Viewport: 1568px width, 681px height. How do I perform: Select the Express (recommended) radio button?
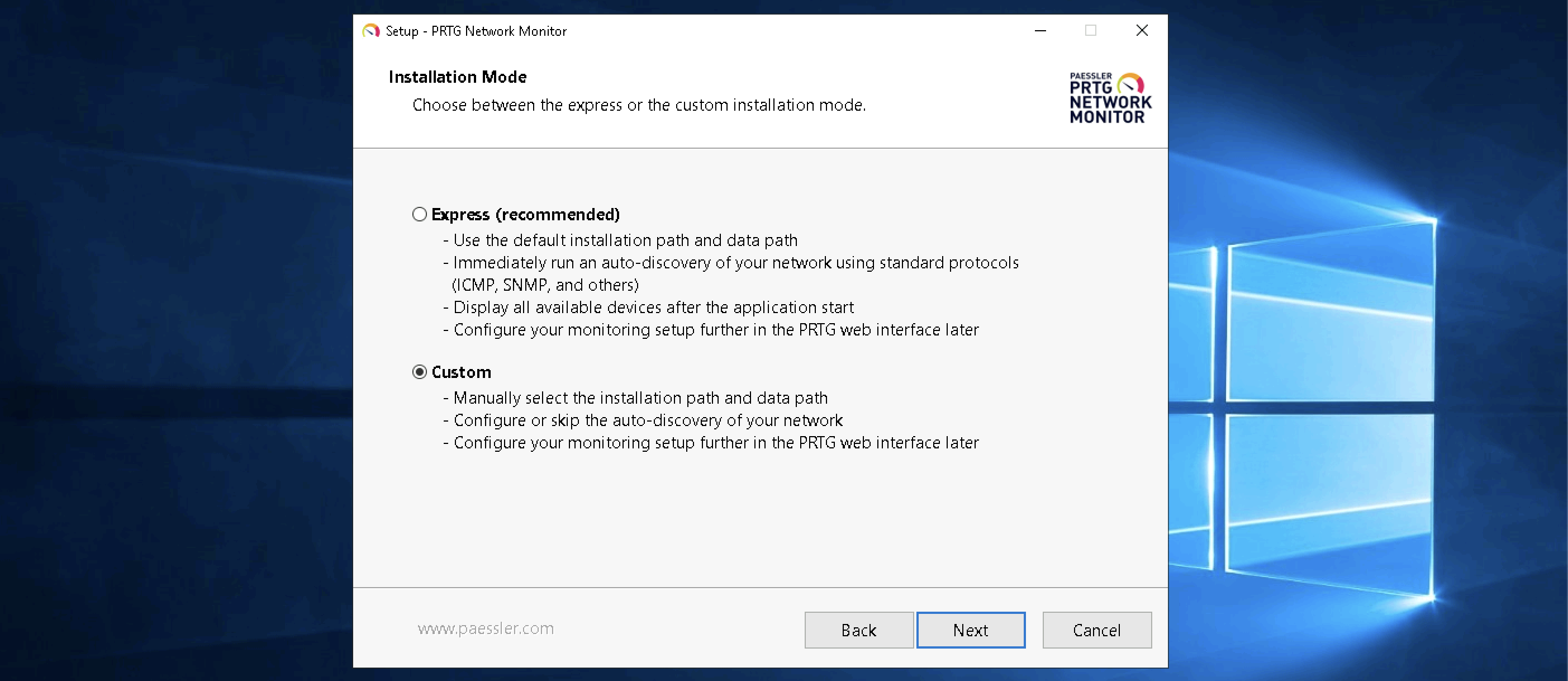click(x=420, y=214)
